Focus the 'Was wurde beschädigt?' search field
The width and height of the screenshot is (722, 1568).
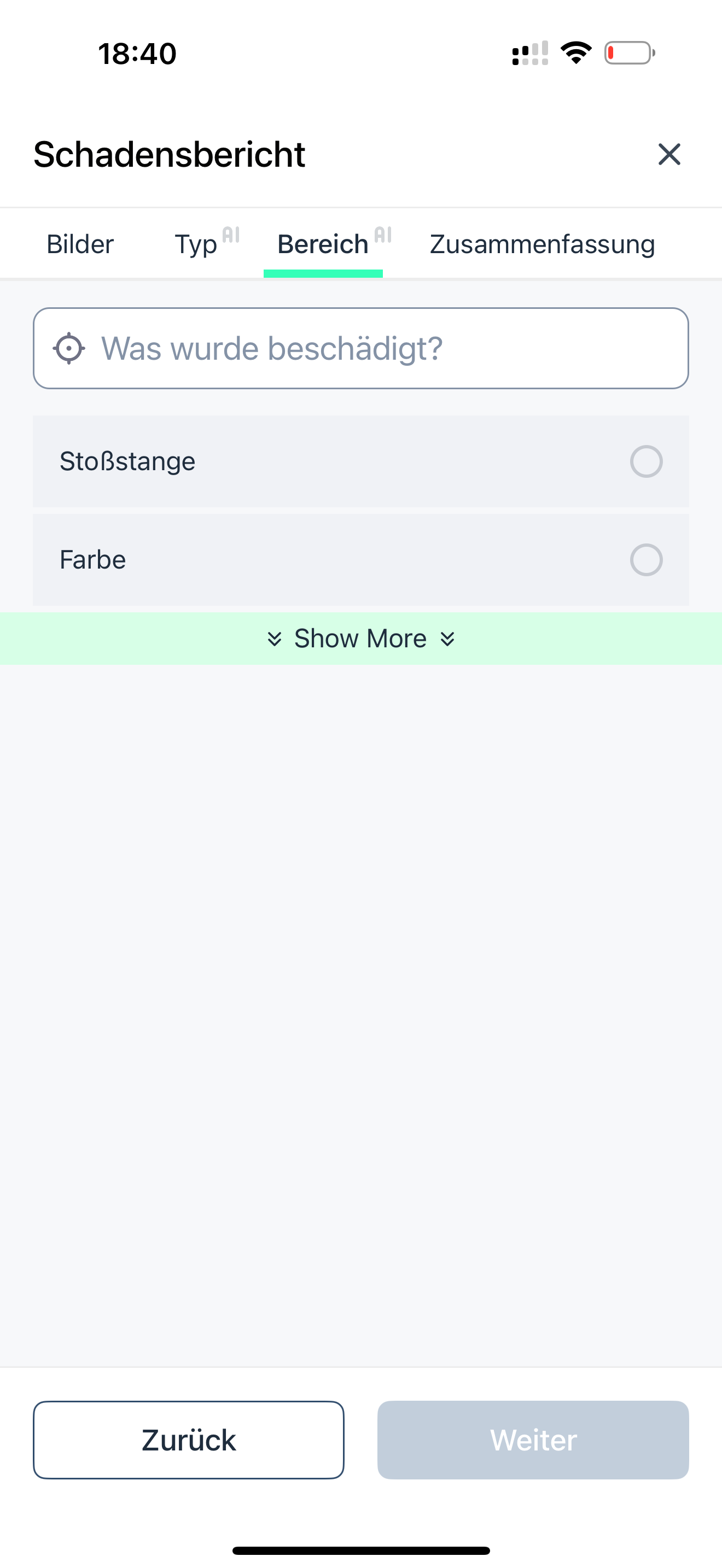point(361,348)
